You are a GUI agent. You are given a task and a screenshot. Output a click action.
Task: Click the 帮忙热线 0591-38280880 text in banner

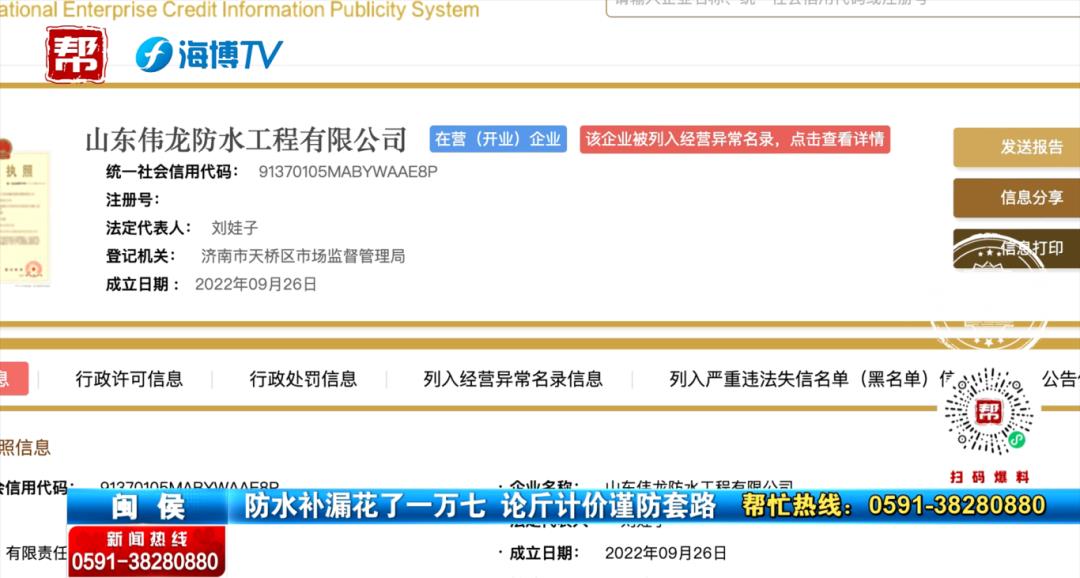pyautogui.click(x=894, y=506)
